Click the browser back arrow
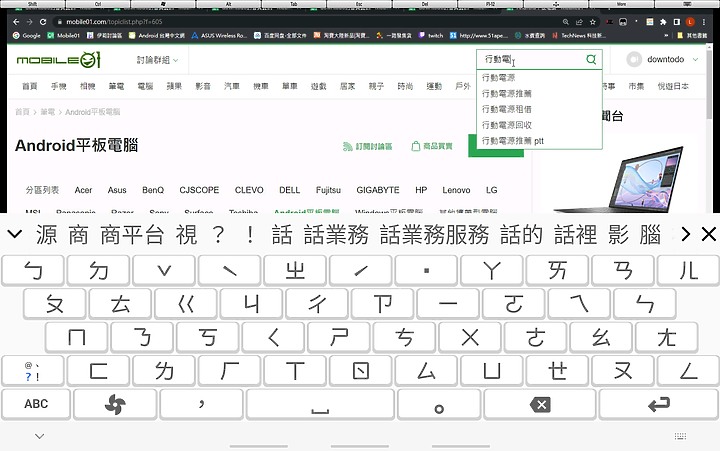This screenshot has height=451, width=720. coord(16,22)
